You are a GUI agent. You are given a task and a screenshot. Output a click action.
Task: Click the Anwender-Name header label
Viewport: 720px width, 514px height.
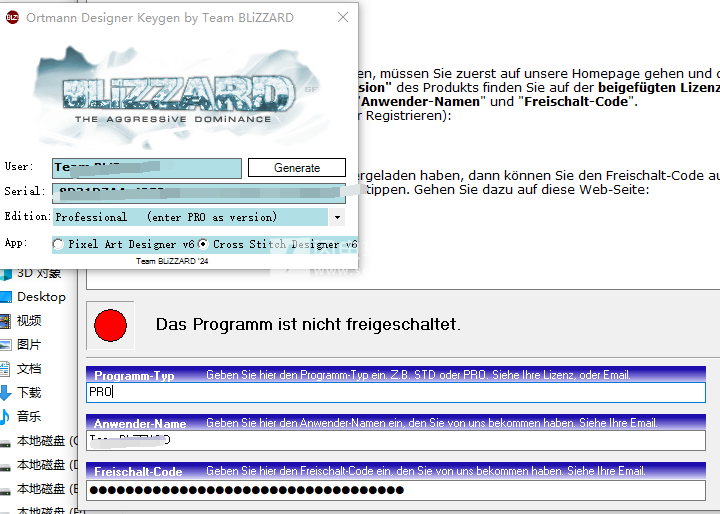(140, 424)
